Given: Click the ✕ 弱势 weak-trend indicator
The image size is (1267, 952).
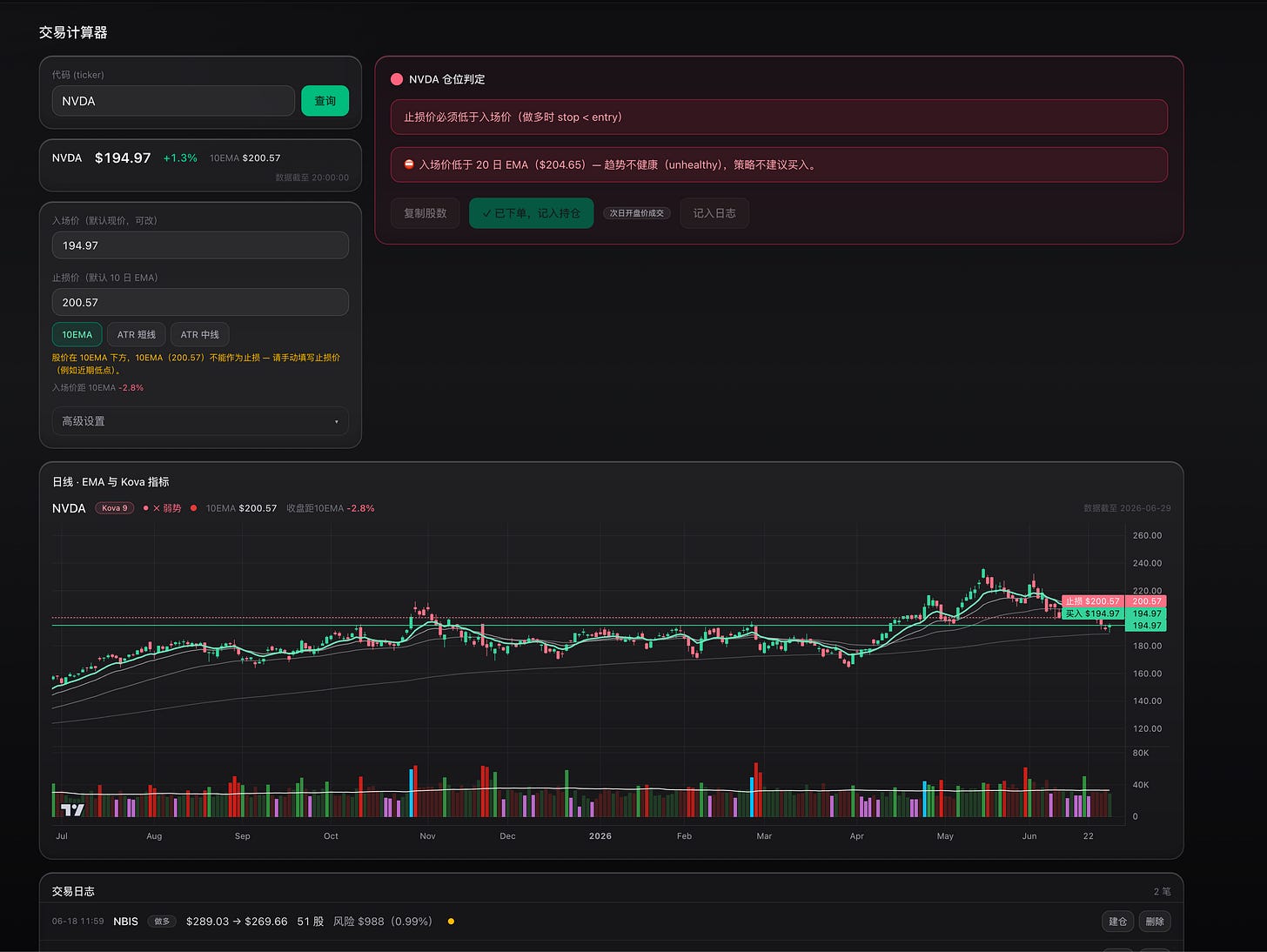Looking at the screenshot, I should (x=167, y=508).
